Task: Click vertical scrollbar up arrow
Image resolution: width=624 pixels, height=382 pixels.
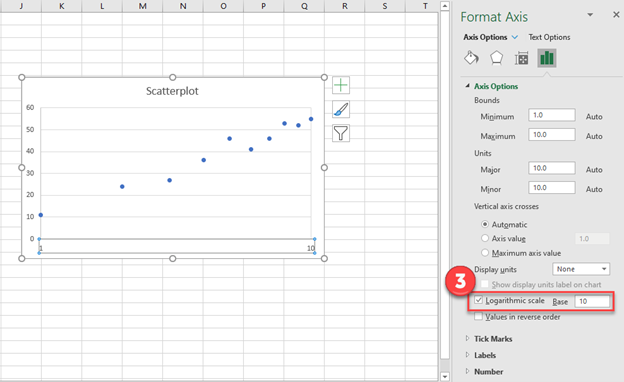Action: point(445,6)
